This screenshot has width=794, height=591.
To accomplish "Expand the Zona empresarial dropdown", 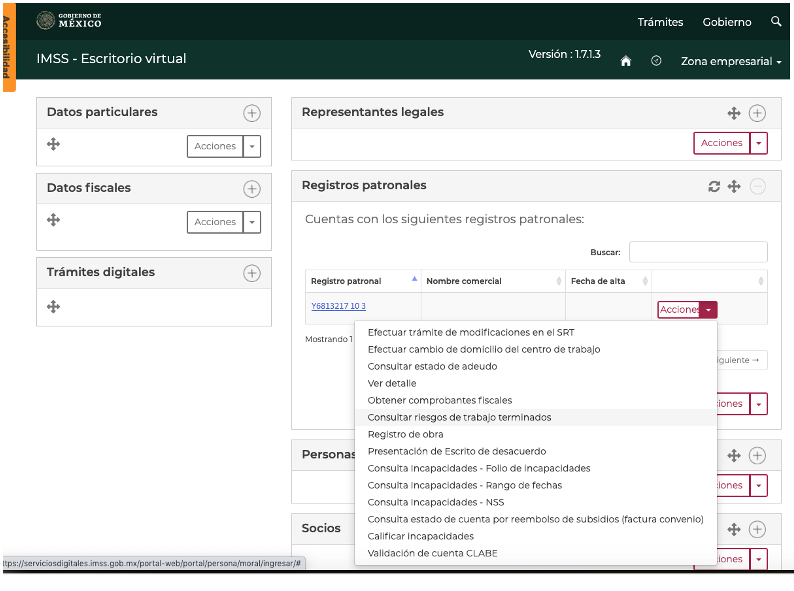I will point(731,61).
